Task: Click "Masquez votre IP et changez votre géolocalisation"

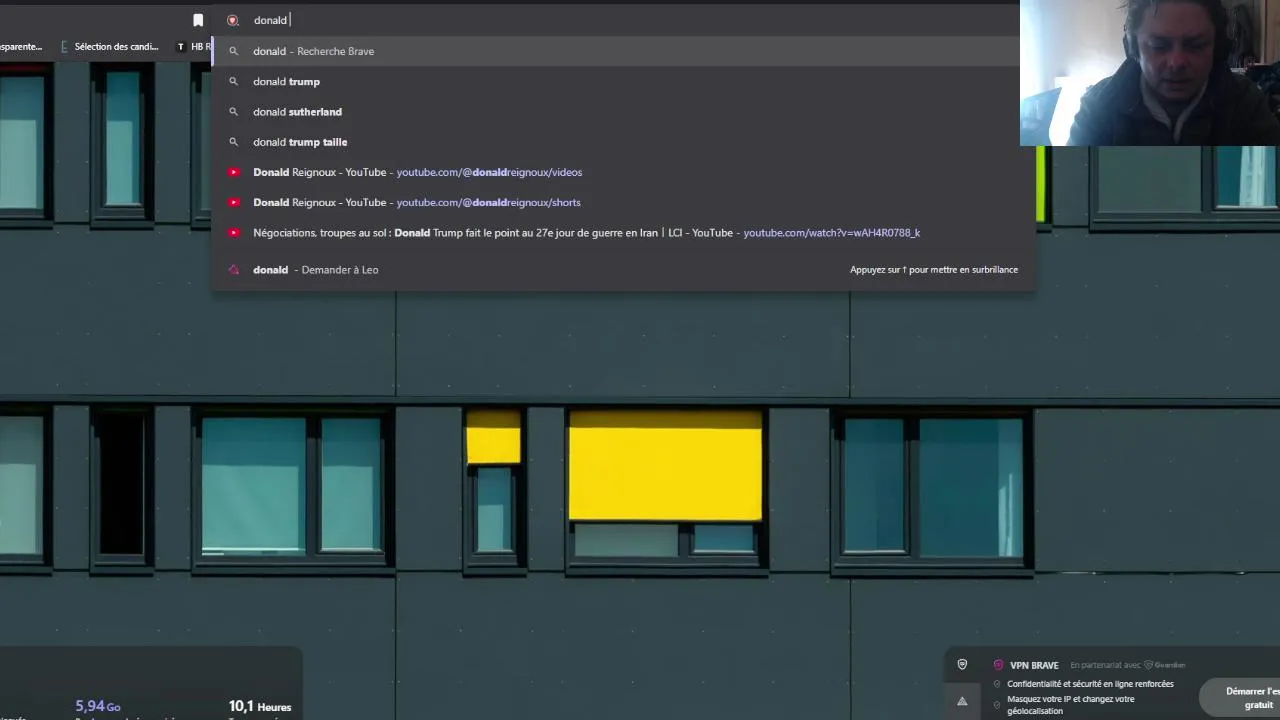Action: point(1071,705)
